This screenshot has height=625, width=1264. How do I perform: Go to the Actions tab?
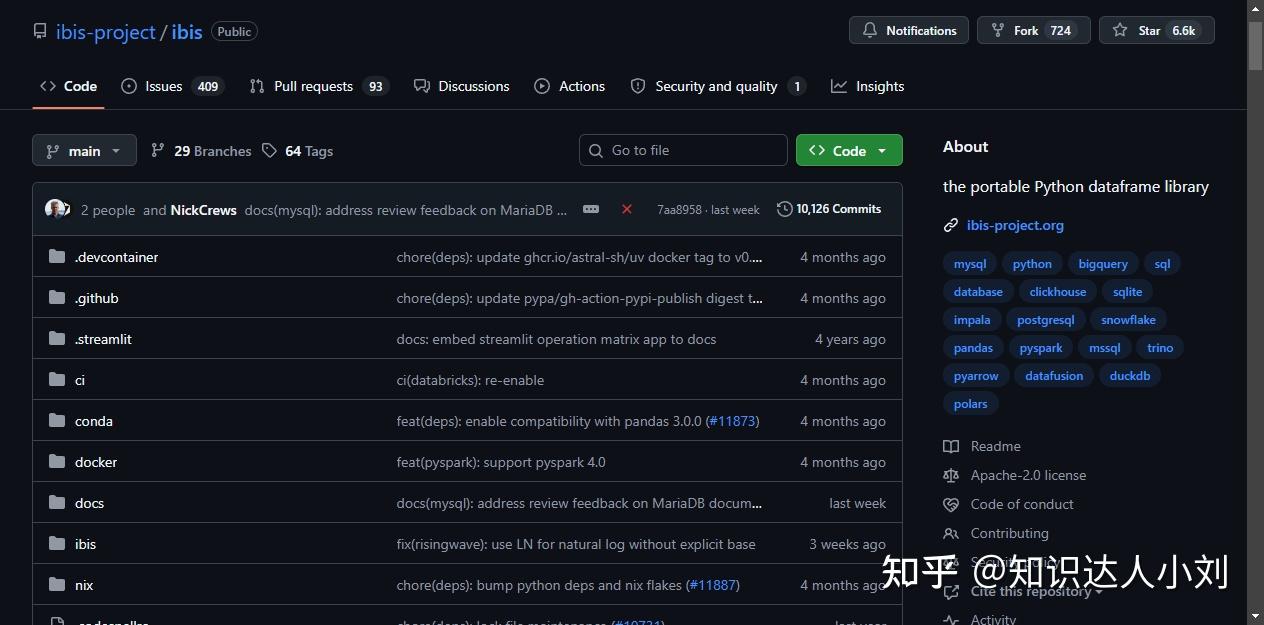pyautogui.click(x=570, y=86)
